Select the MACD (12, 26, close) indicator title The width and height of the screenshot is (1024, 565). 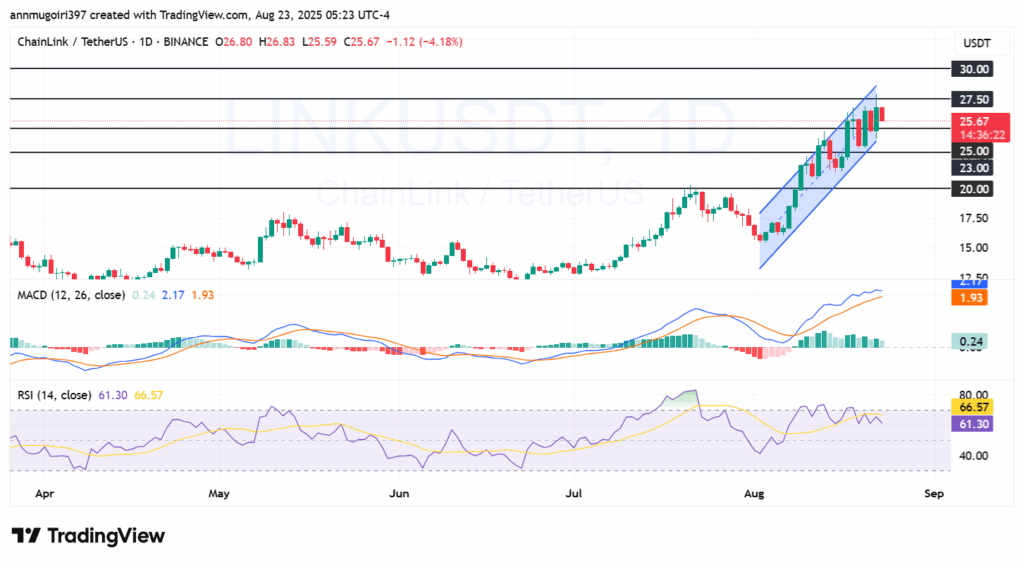click(x=71, y=295)
